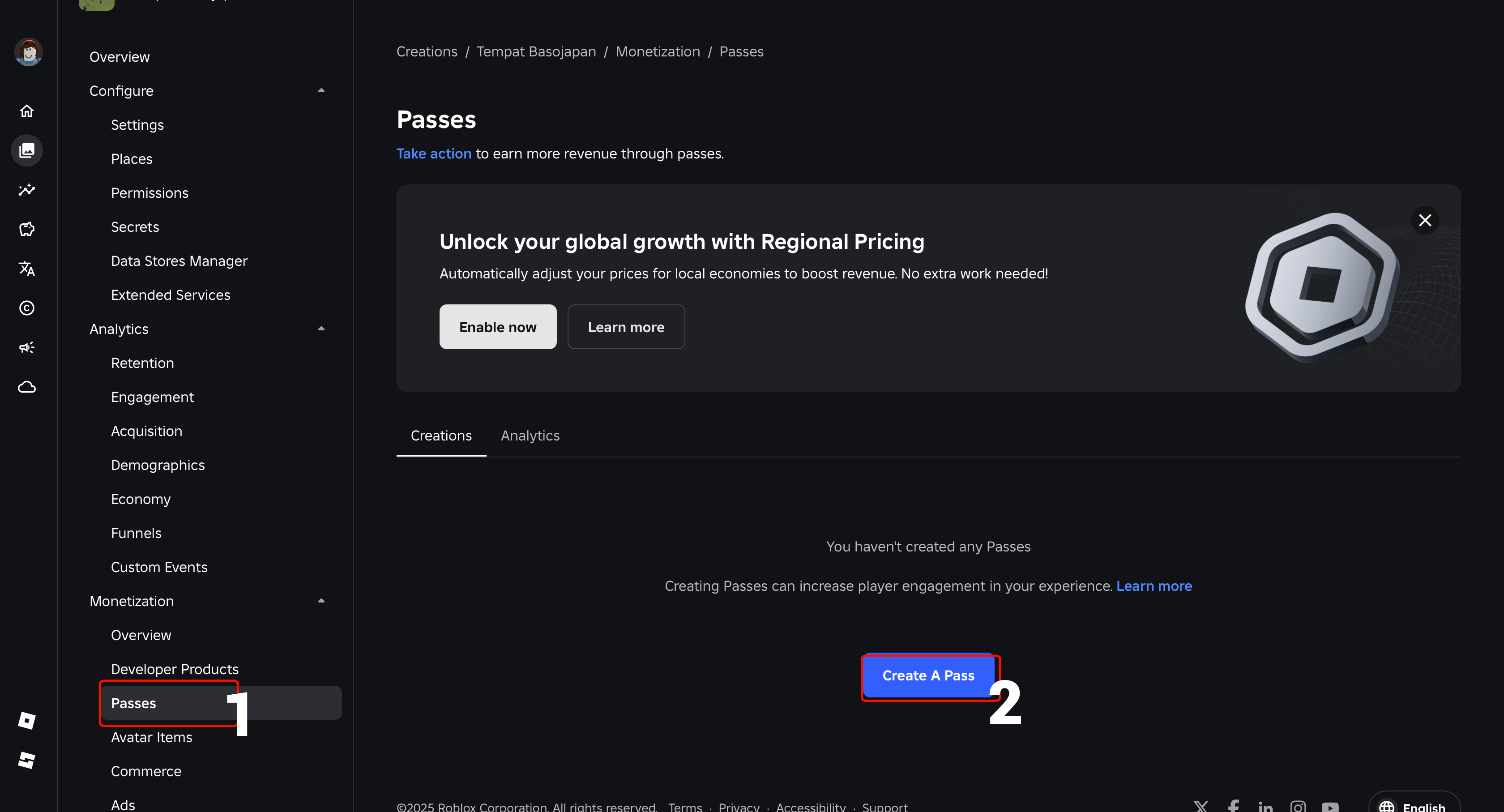Open the cloud icon in left rail
Image resolution: width=1504 pixels, height=812 pixels.
click(27, 387)
